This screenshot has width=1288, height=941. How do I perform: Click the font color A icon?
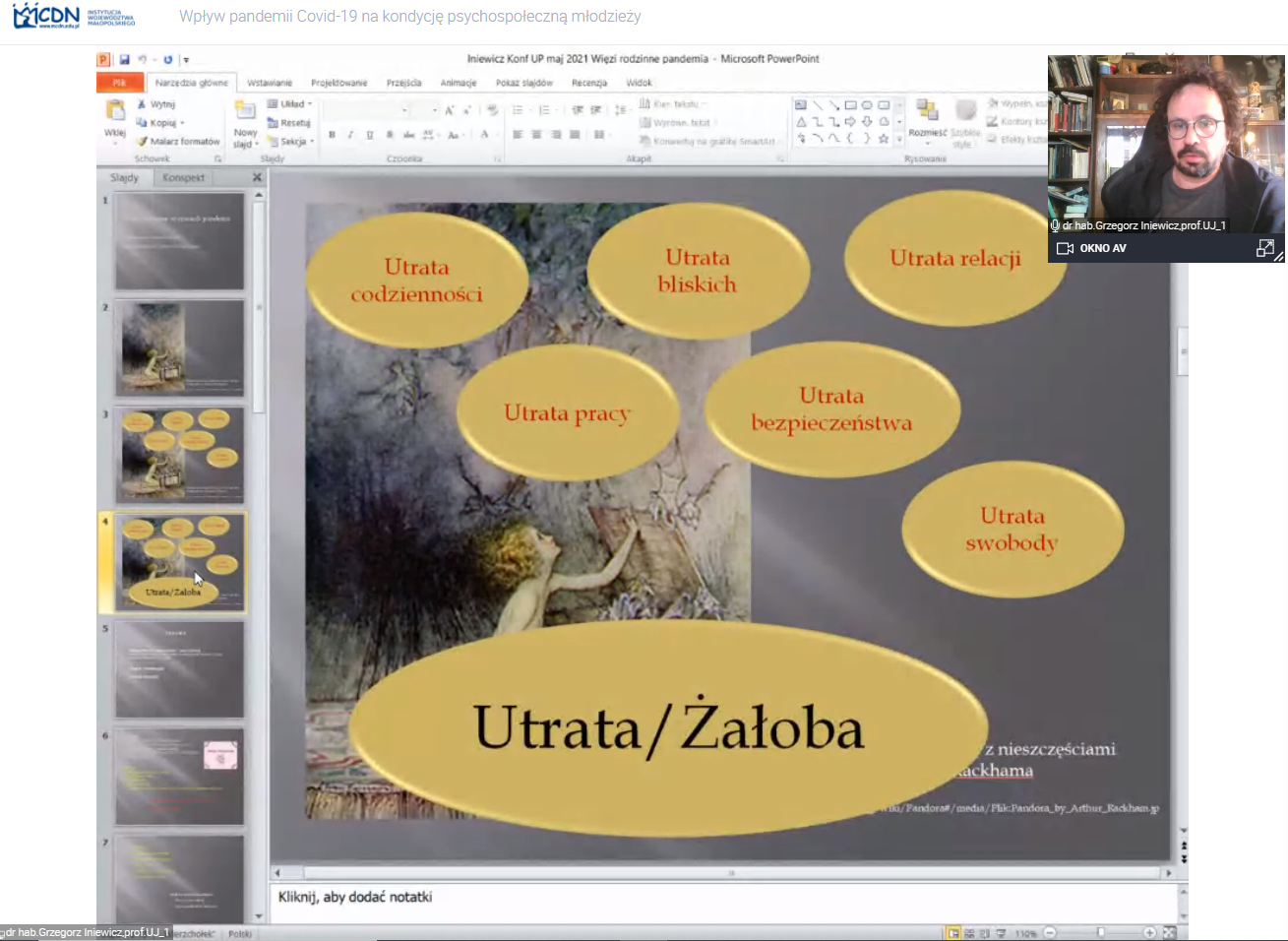485,135
